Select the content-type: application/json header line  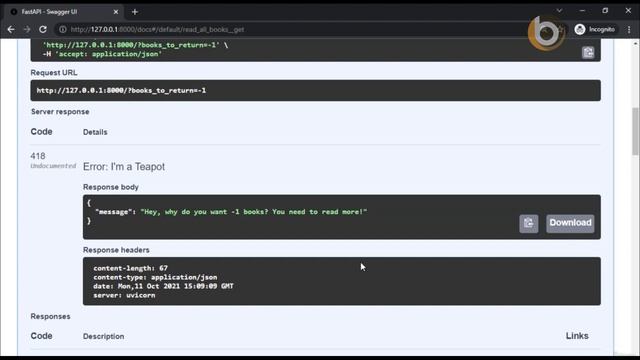(155, 277)
